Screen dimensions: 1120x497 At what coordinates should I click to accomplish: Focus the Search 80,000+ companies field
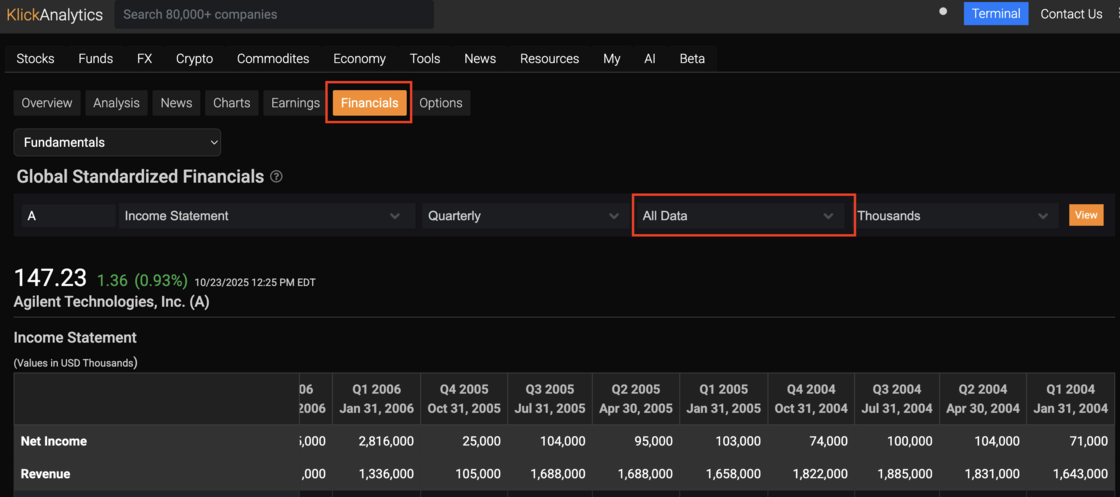click(x=274, y=14)
